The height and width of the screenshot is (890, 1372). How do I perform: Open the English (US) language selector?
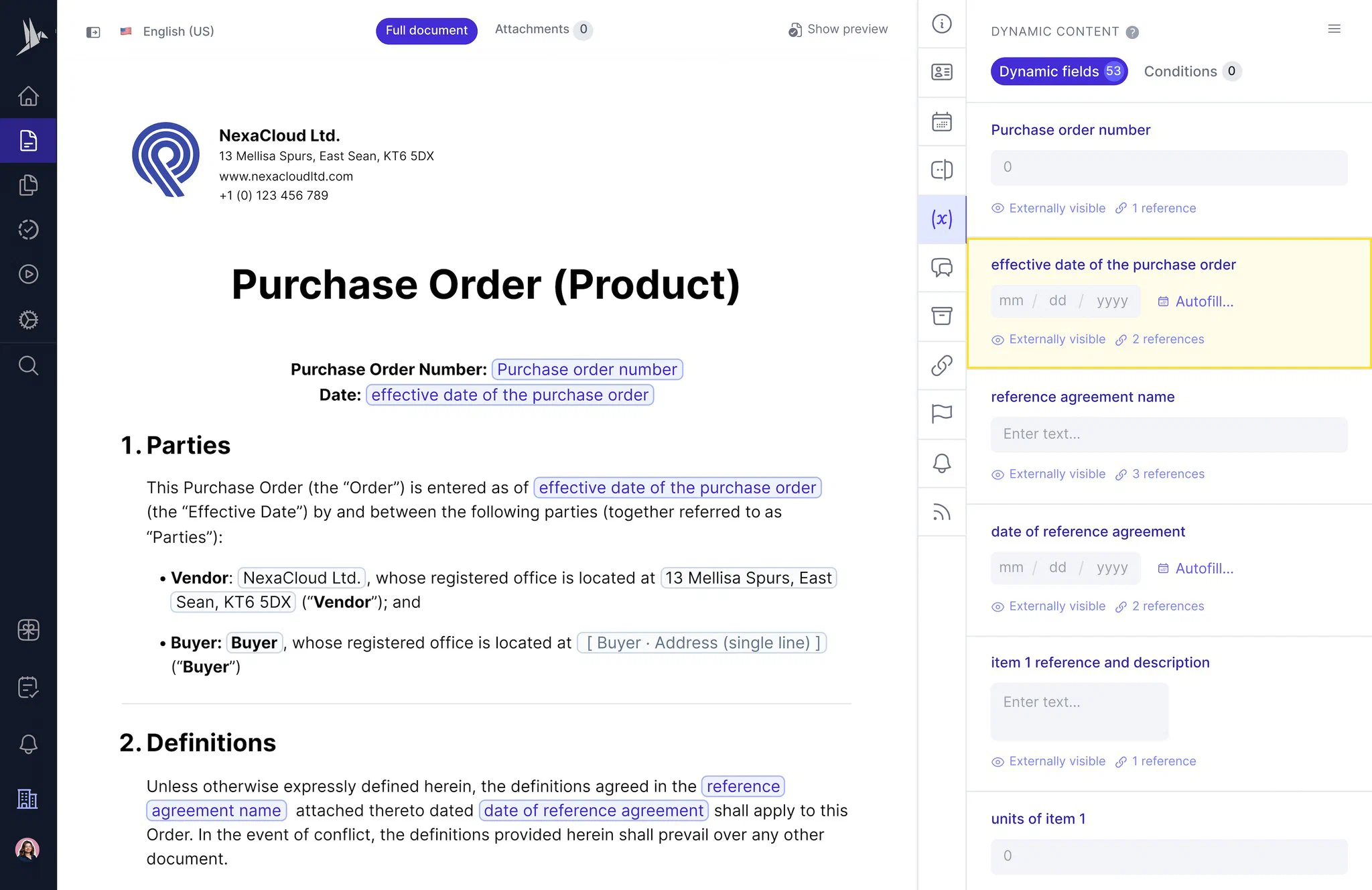pyautogui.click(x=167, y=31)
